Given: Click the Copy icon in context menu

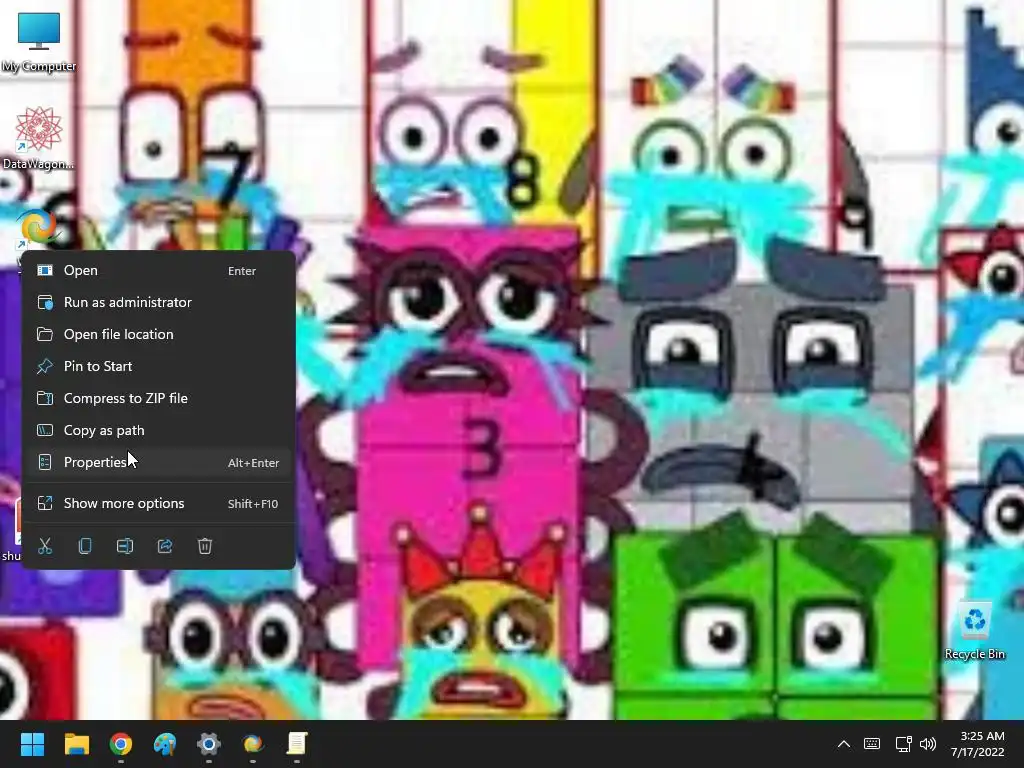Looking at the screenshot, I should [x=85, y=546].
